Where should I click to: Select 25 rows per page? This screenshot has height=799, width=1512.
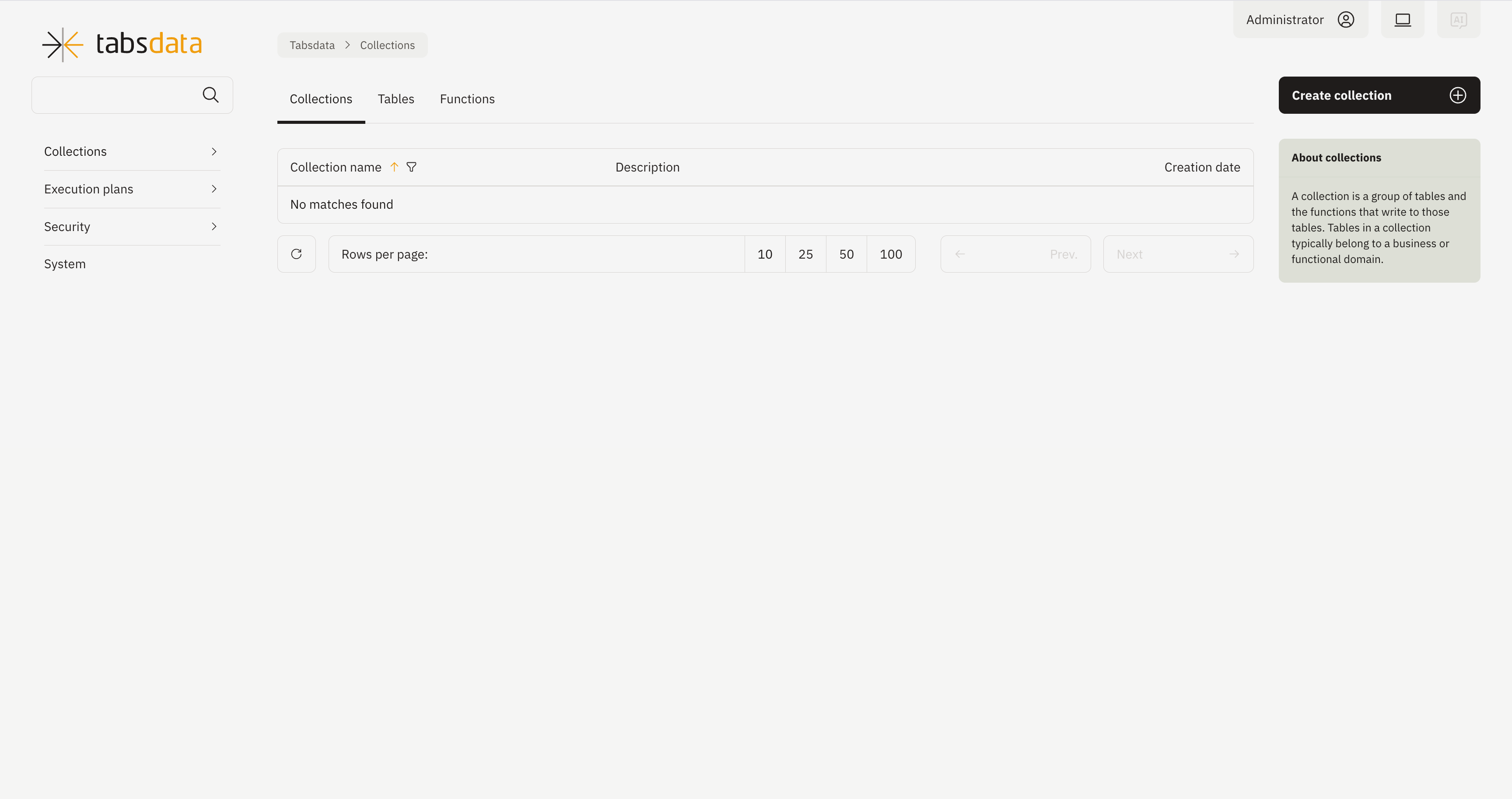pyautogui.click(x=805, y=254)
